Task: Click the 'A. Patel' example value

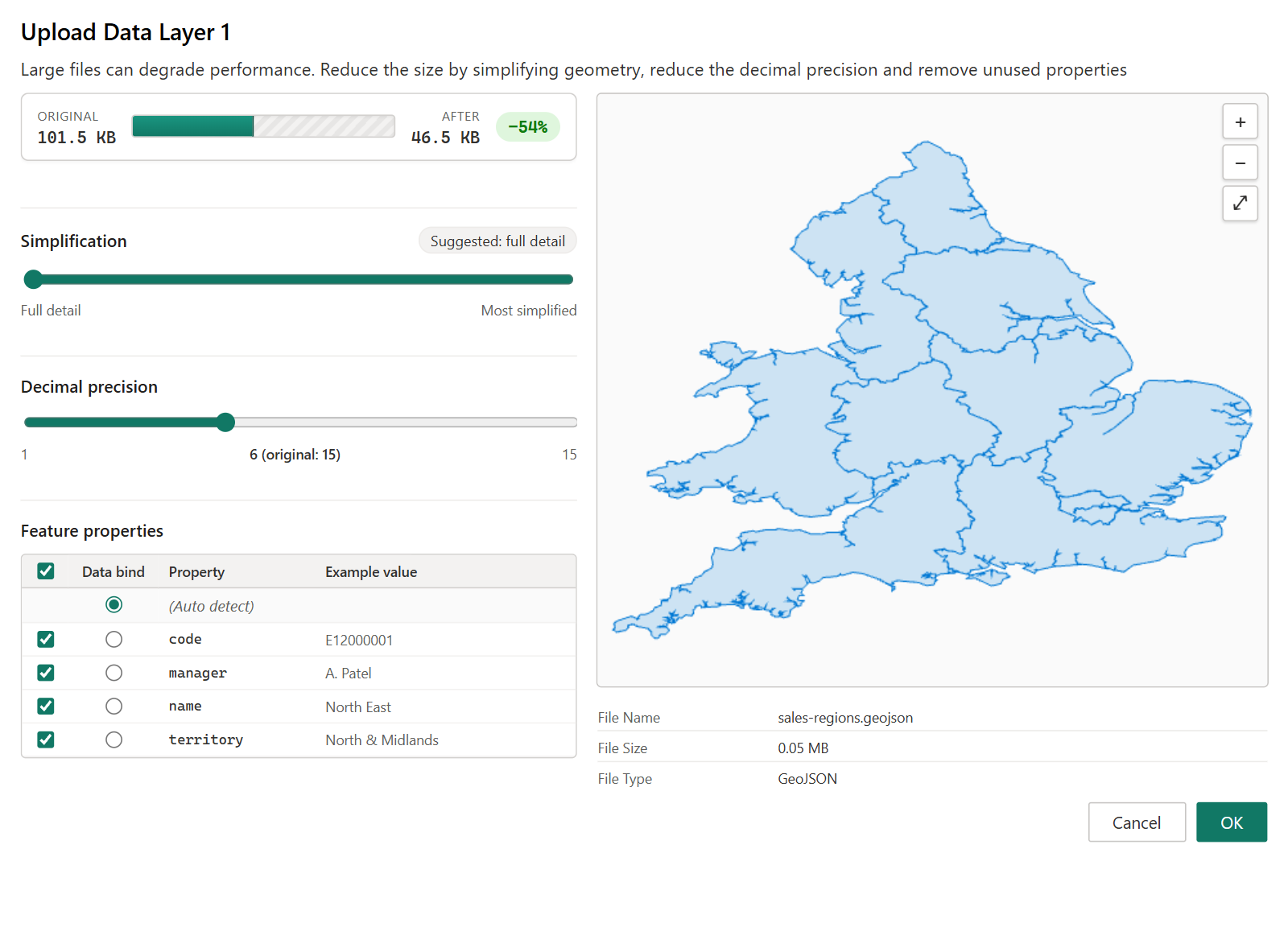Action: (349, 674)
